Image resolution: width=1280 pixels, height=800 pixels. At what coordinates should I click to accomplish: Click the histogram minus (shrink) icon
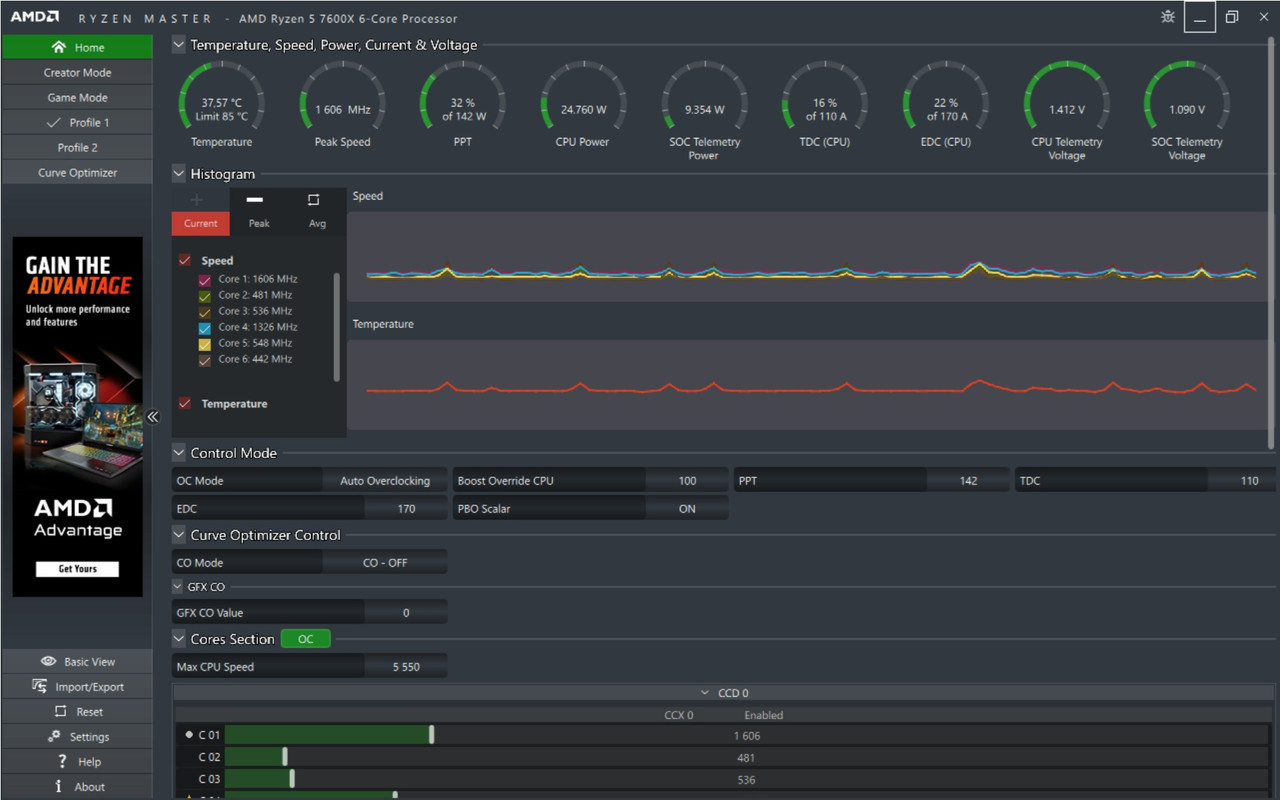coord(255,199)
